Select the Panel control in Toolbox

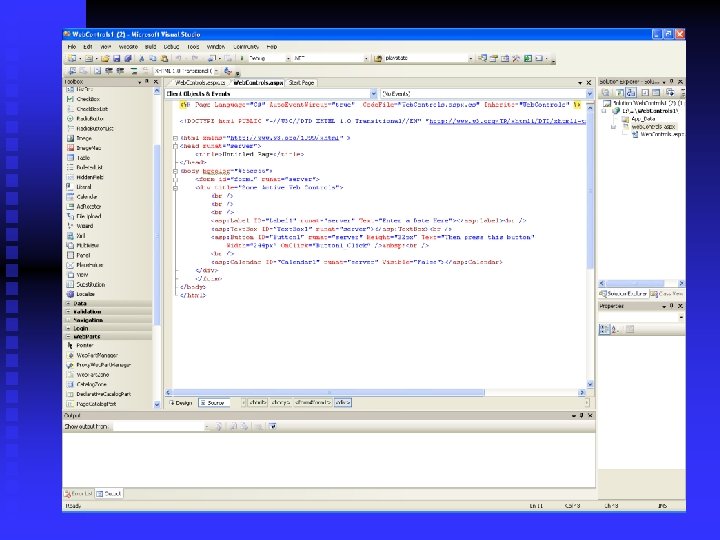click(79, 255)
